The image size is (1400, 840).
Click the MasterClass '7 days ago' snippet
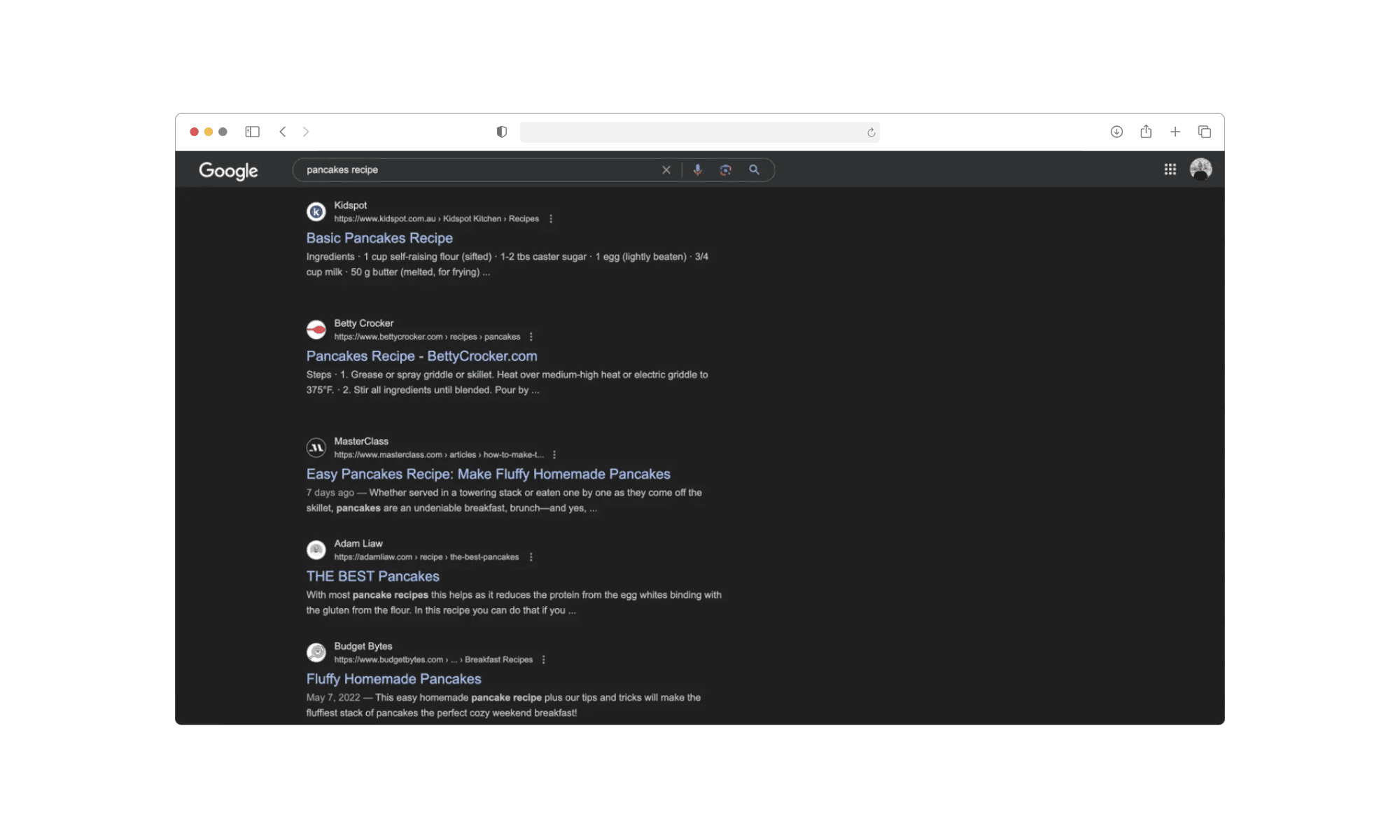[x=504, y=500]
